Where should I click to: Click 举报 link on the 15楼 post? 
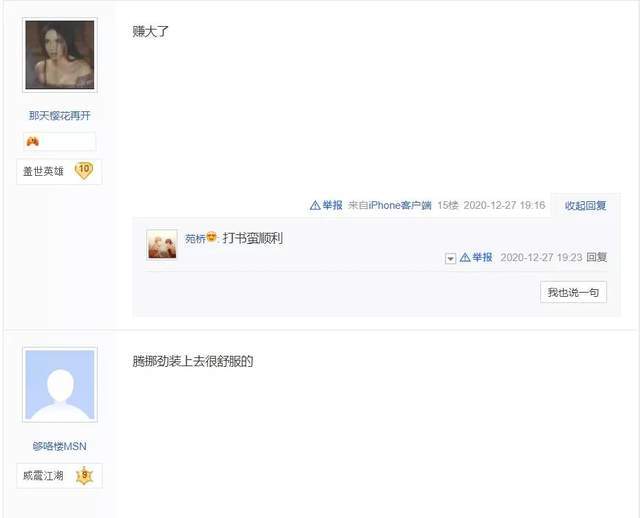[332, 205]
